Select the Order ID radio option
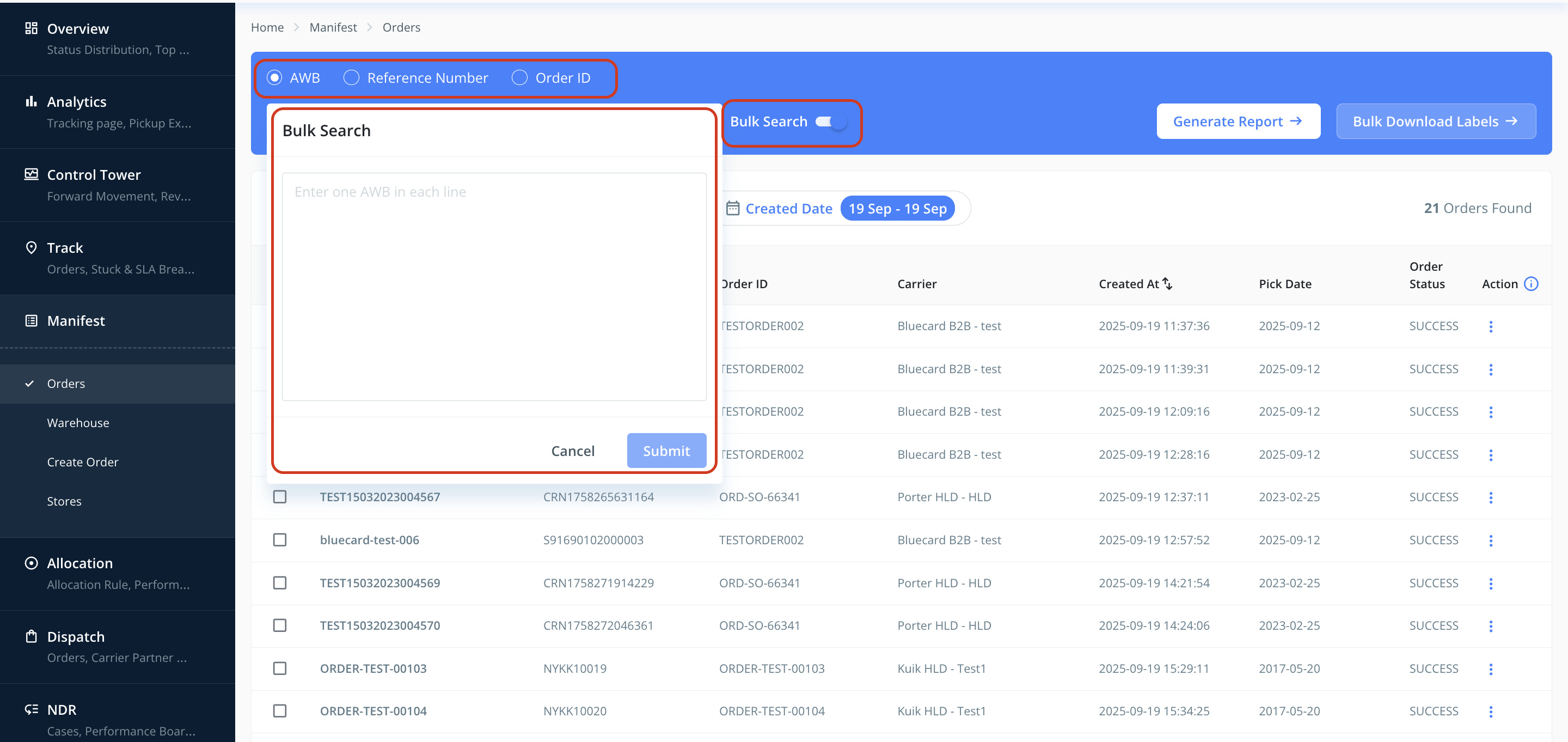 519,78
